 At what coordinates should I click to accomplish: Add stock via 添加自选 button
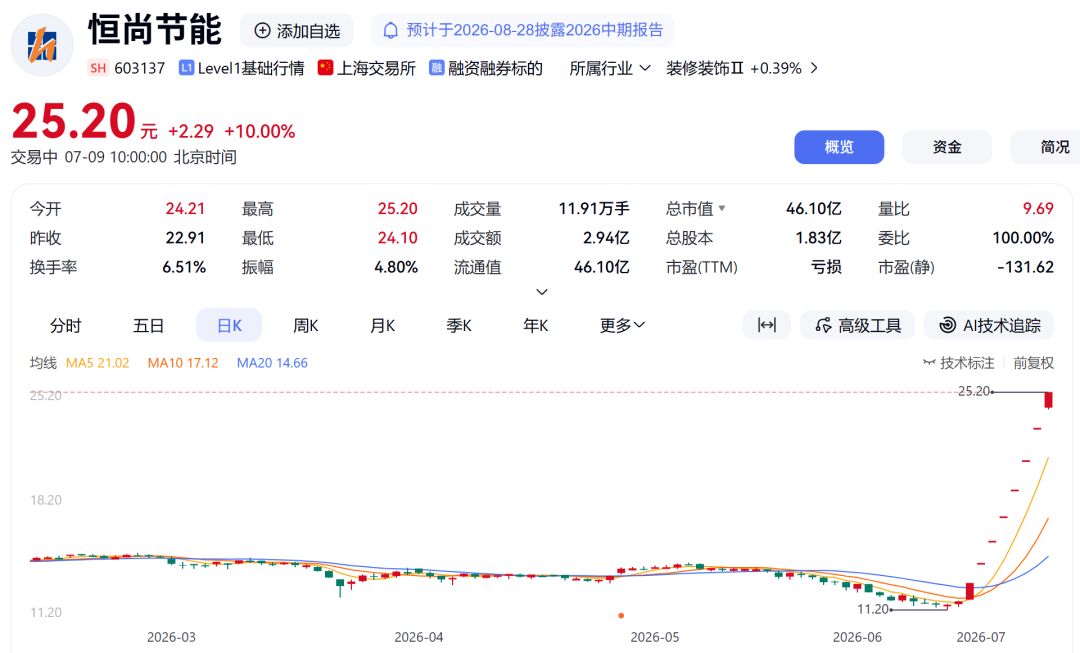[297, 31]
